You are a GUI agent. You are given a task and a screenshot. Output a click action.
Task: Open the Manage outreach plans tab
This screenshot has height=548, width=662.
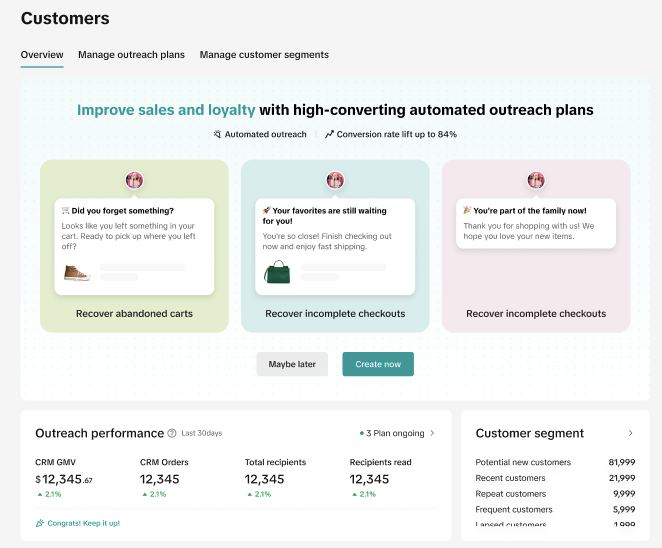click(x=131, y=55)
